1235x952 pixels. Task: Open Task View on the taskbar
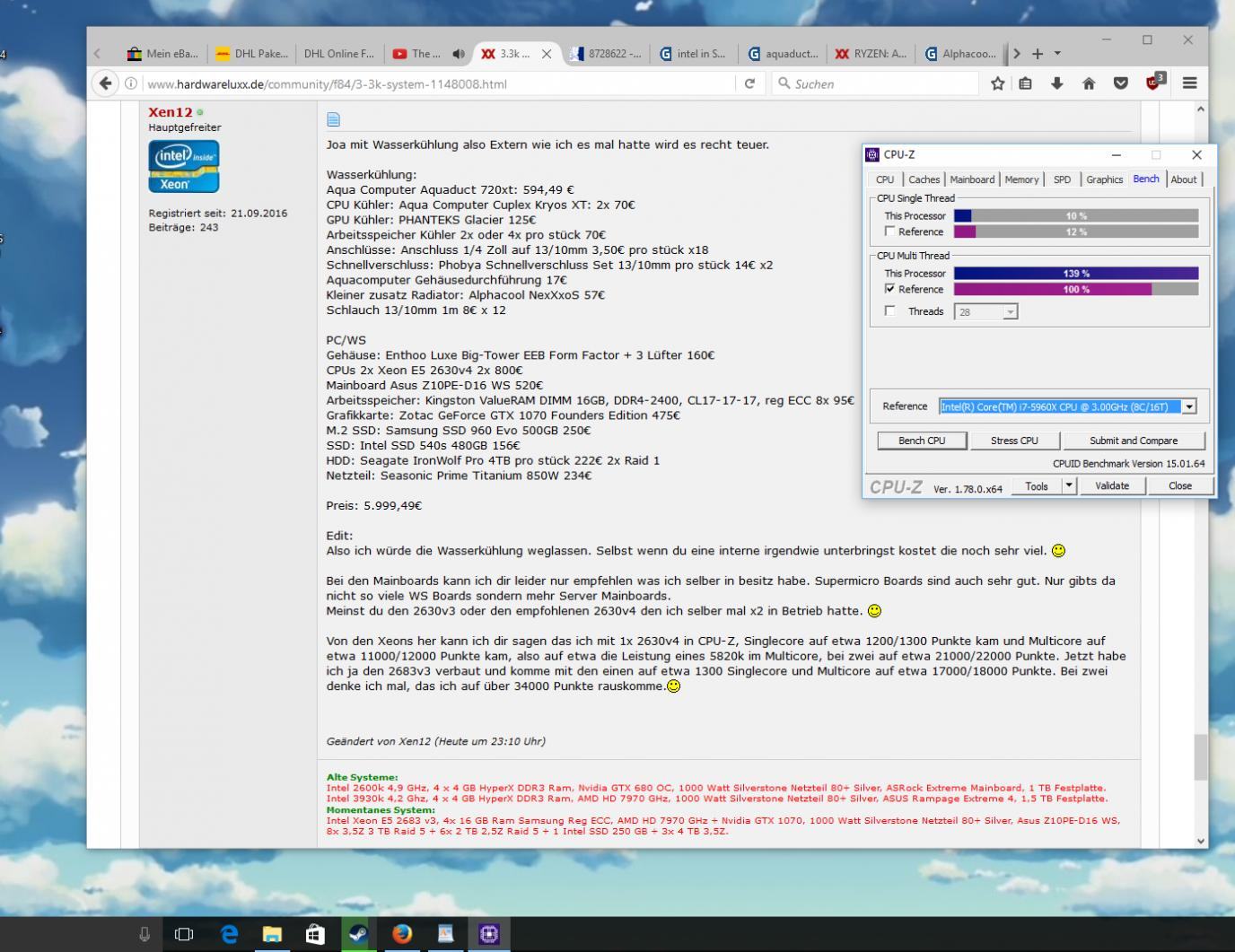[184, 934]
